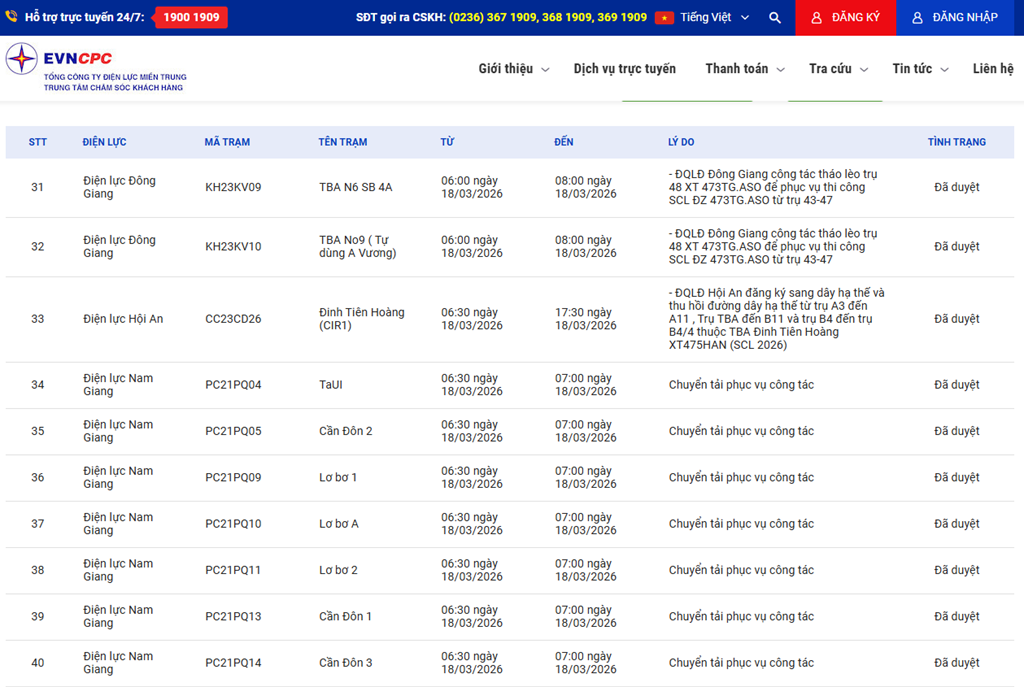Click the MÃ TRẠM column header

coord(227,142)
